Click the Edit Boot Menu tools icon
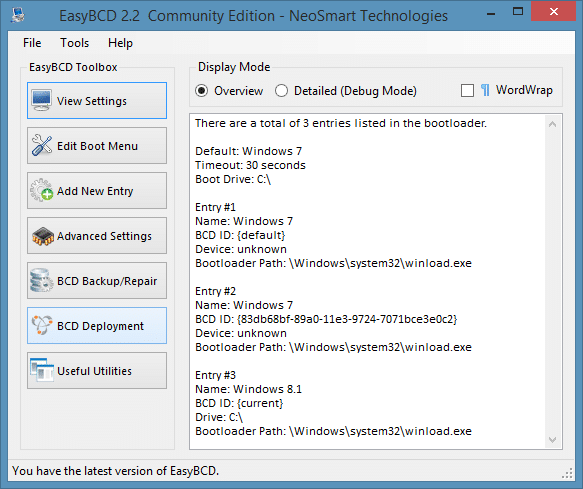This screenshot has height=489, width=583. point(42,145)
